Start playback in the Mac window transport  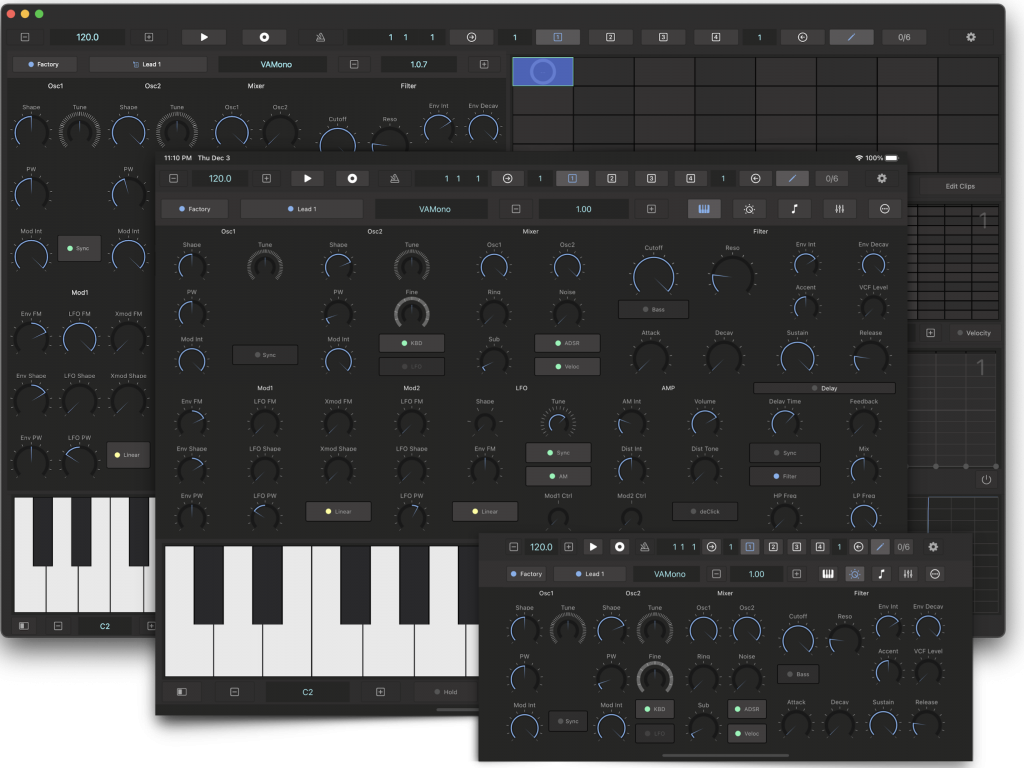click(x=204, y=37)
